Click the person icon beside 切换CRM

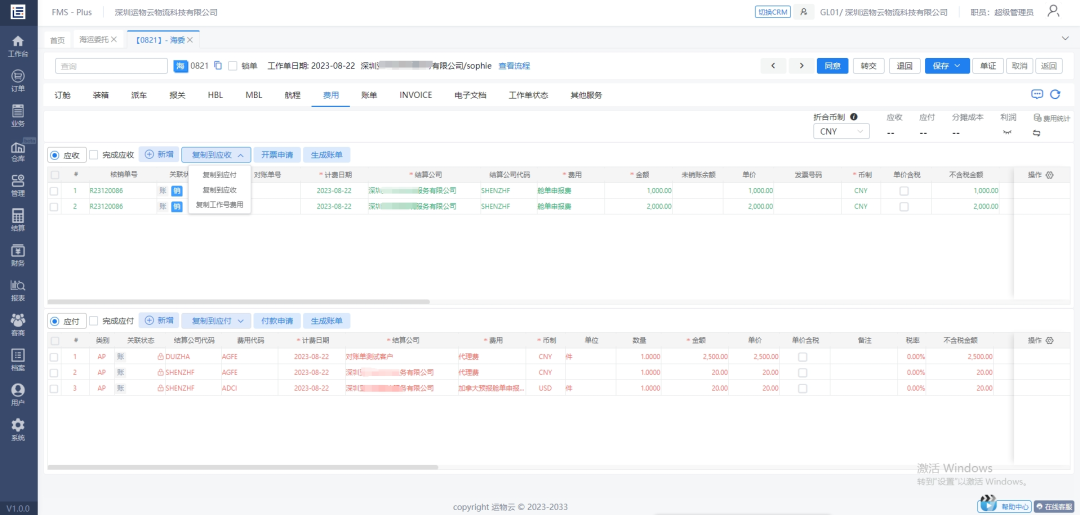click(x=802, y=12)
